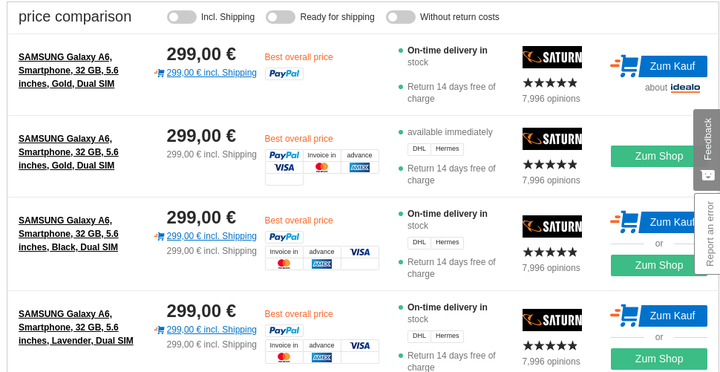Open the Report an error side tab
The image size is (720, 372).
708,233
